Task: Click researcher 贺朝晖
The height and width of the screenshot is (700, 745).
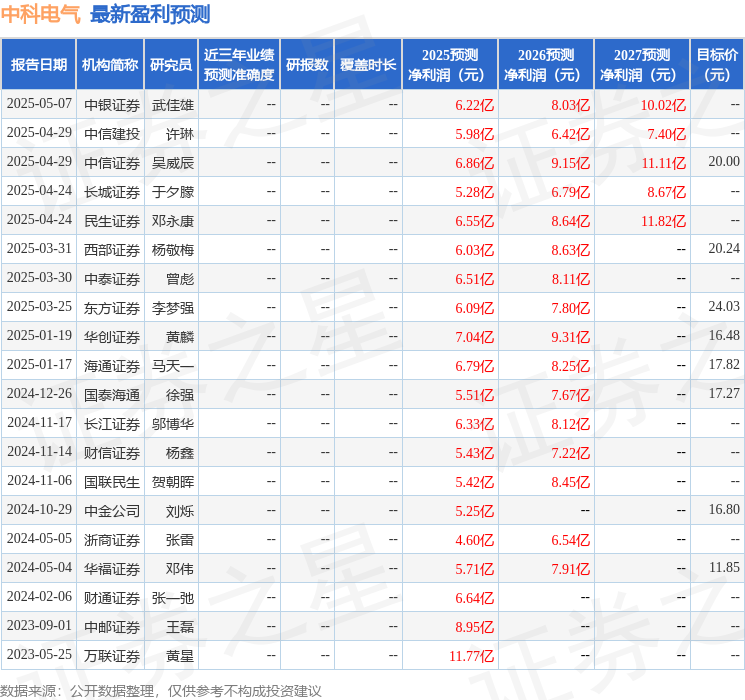Action: coord(172,482)
